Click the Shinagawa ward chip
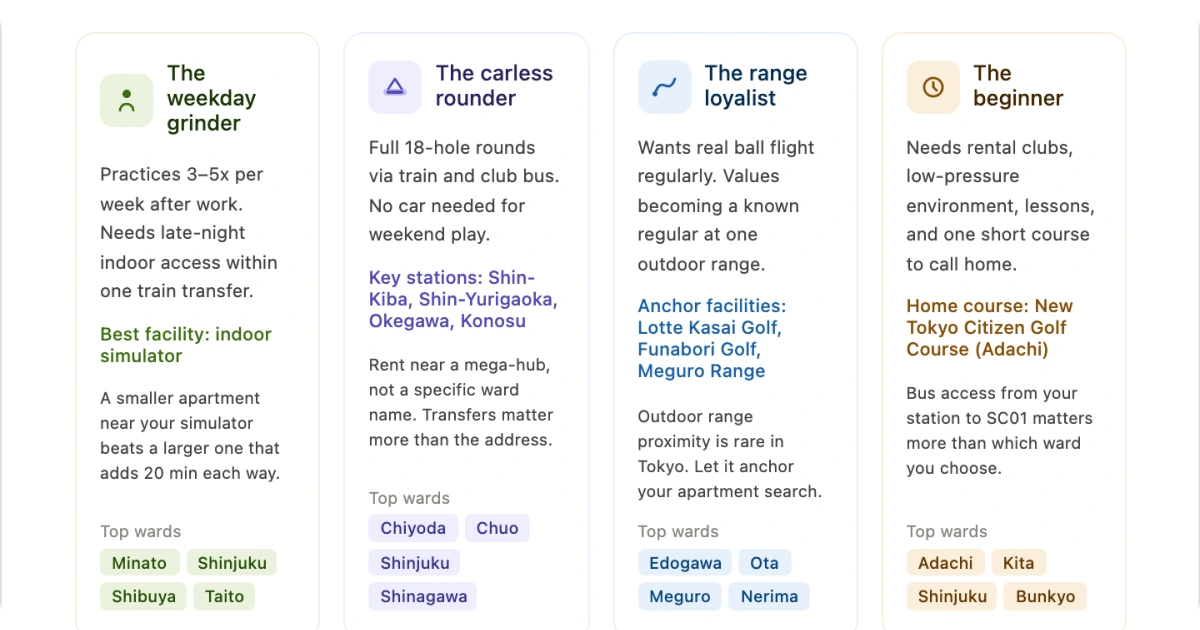This screenshot has width=1200, height=630. pyautogui.click(x=423, y=596)
